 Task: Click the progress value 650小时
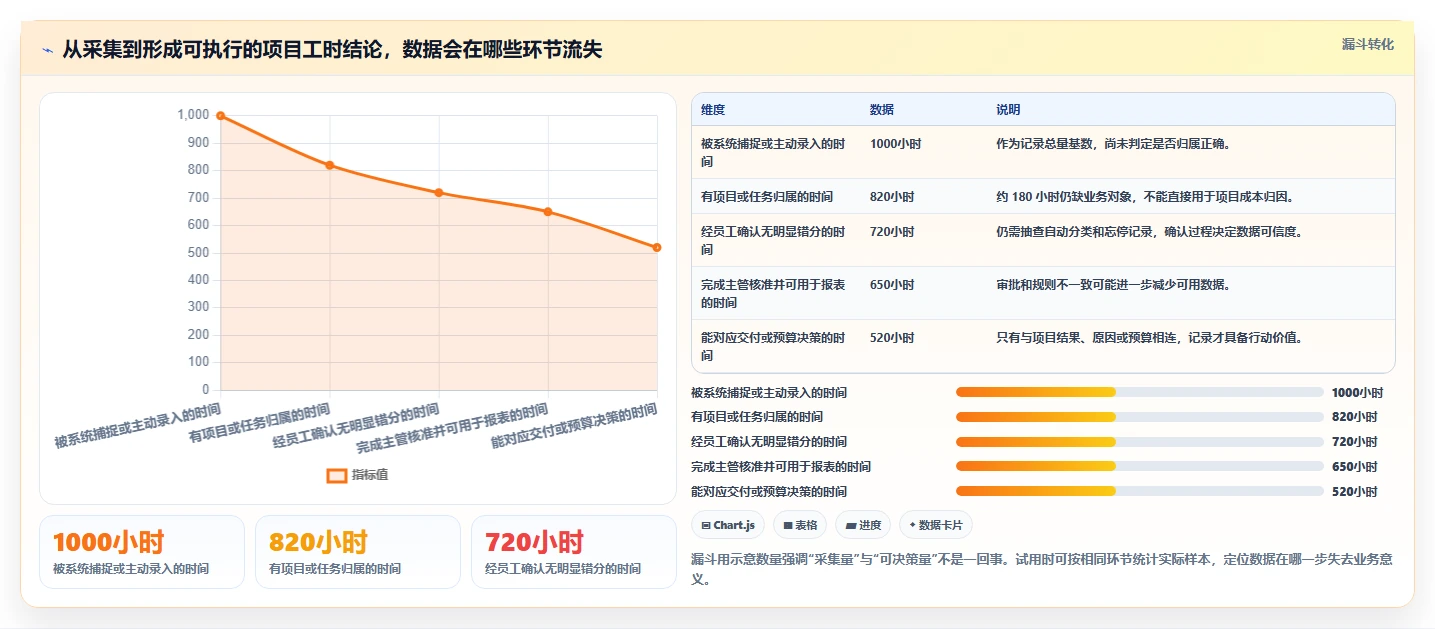[x=1354, y=467]
